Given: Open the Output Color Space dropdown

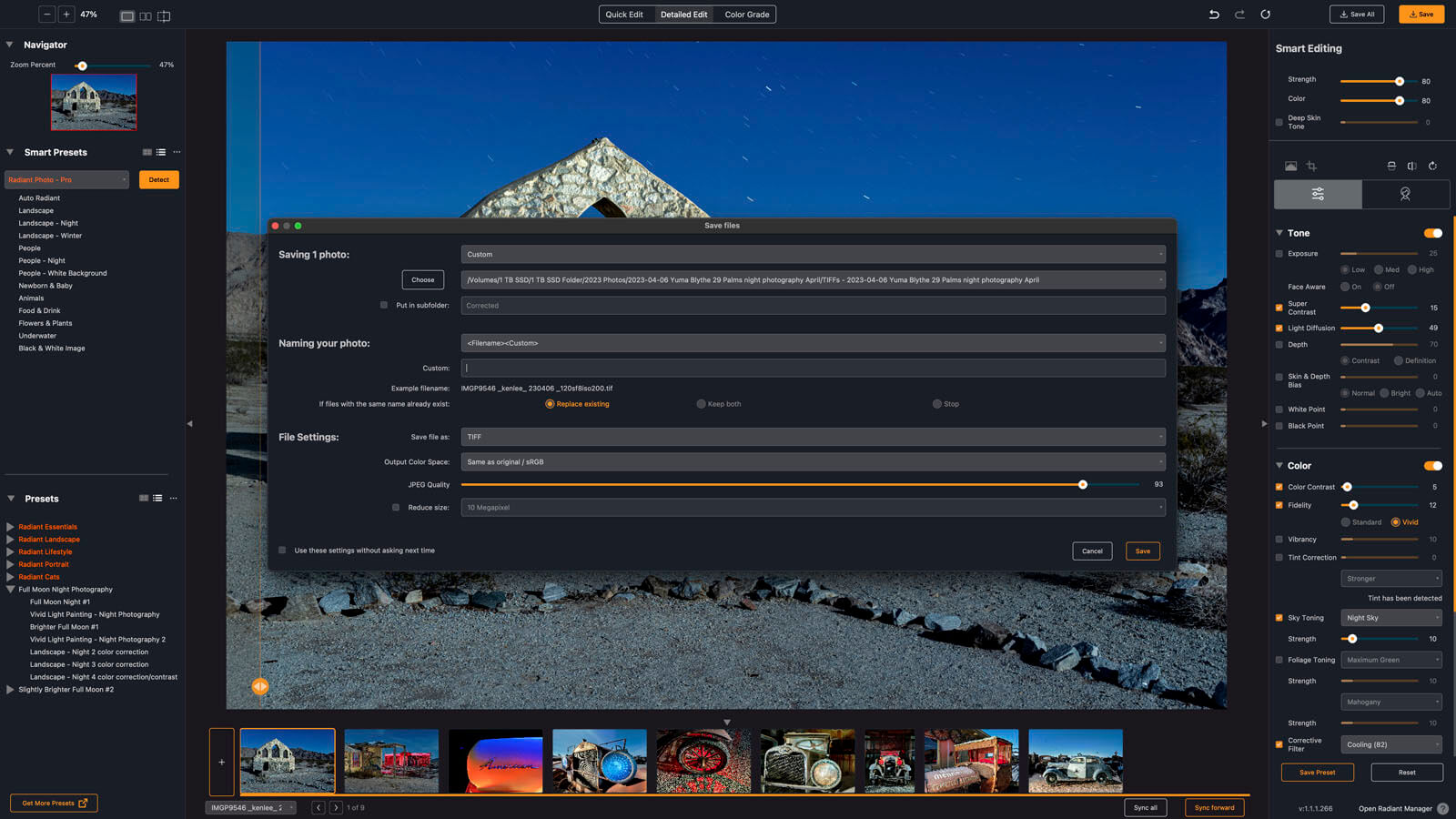Looking at the screenshot, I should click(813, 462).
